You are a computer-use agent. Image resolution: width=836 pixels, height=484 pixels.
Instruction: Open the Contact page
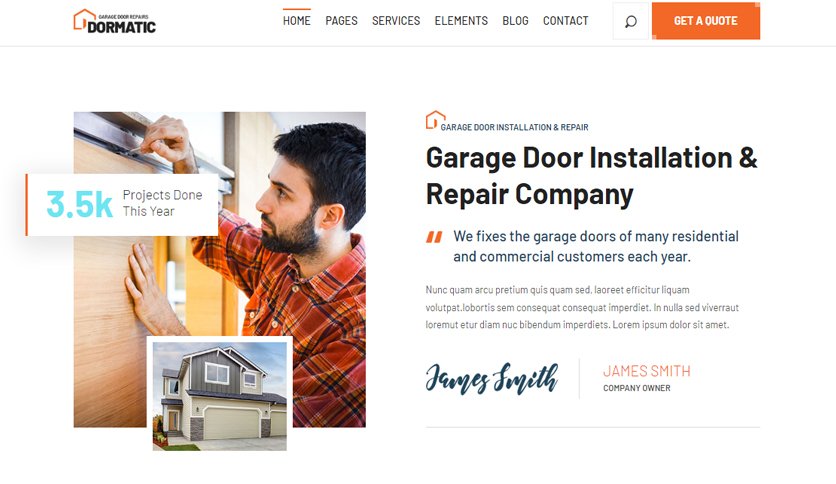566,21
